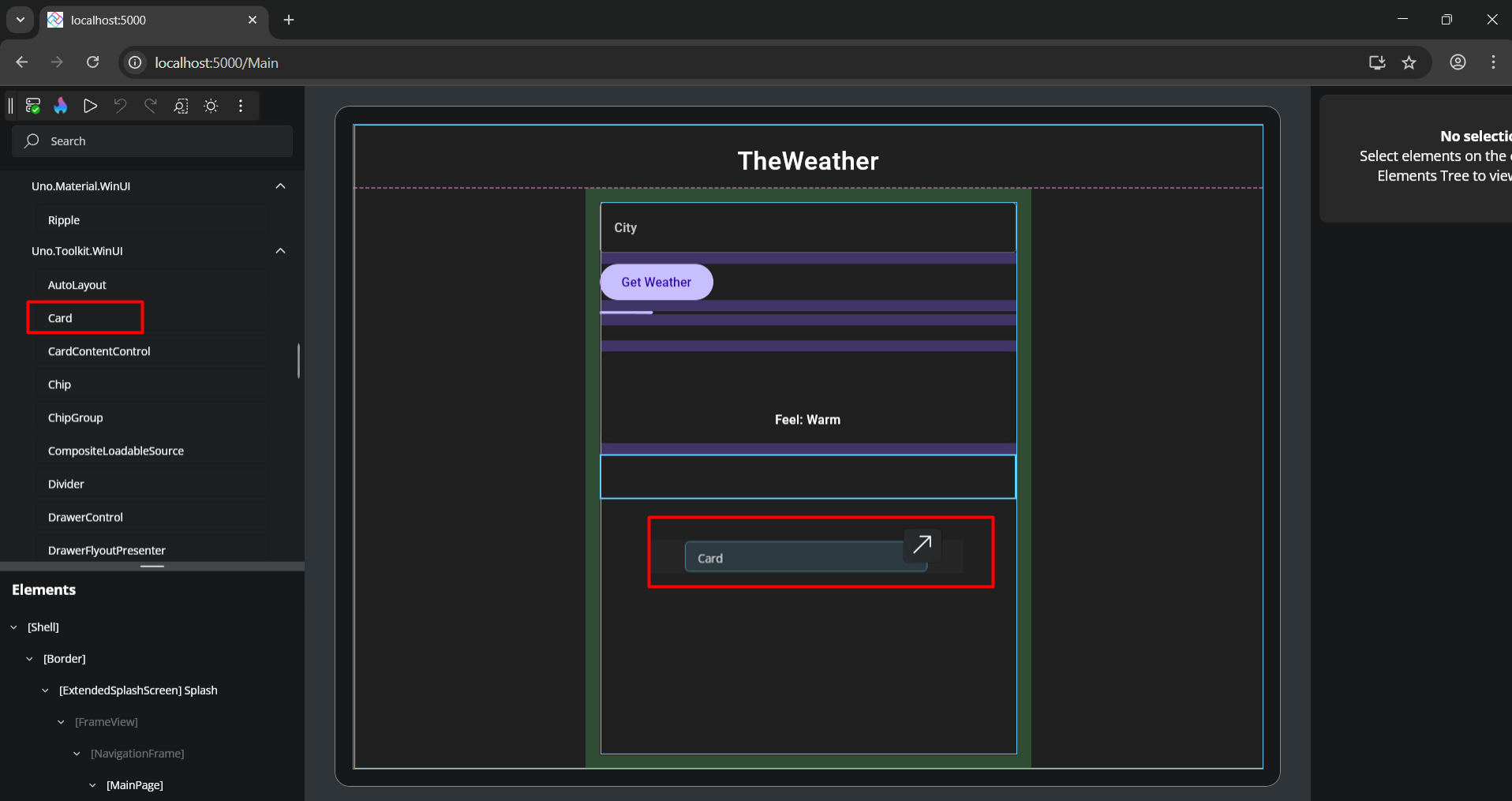Image resolution: width=1512 pixels, height=801 pixels.
Task: Click the element inspect selector icon
Action: coord(181,106)
